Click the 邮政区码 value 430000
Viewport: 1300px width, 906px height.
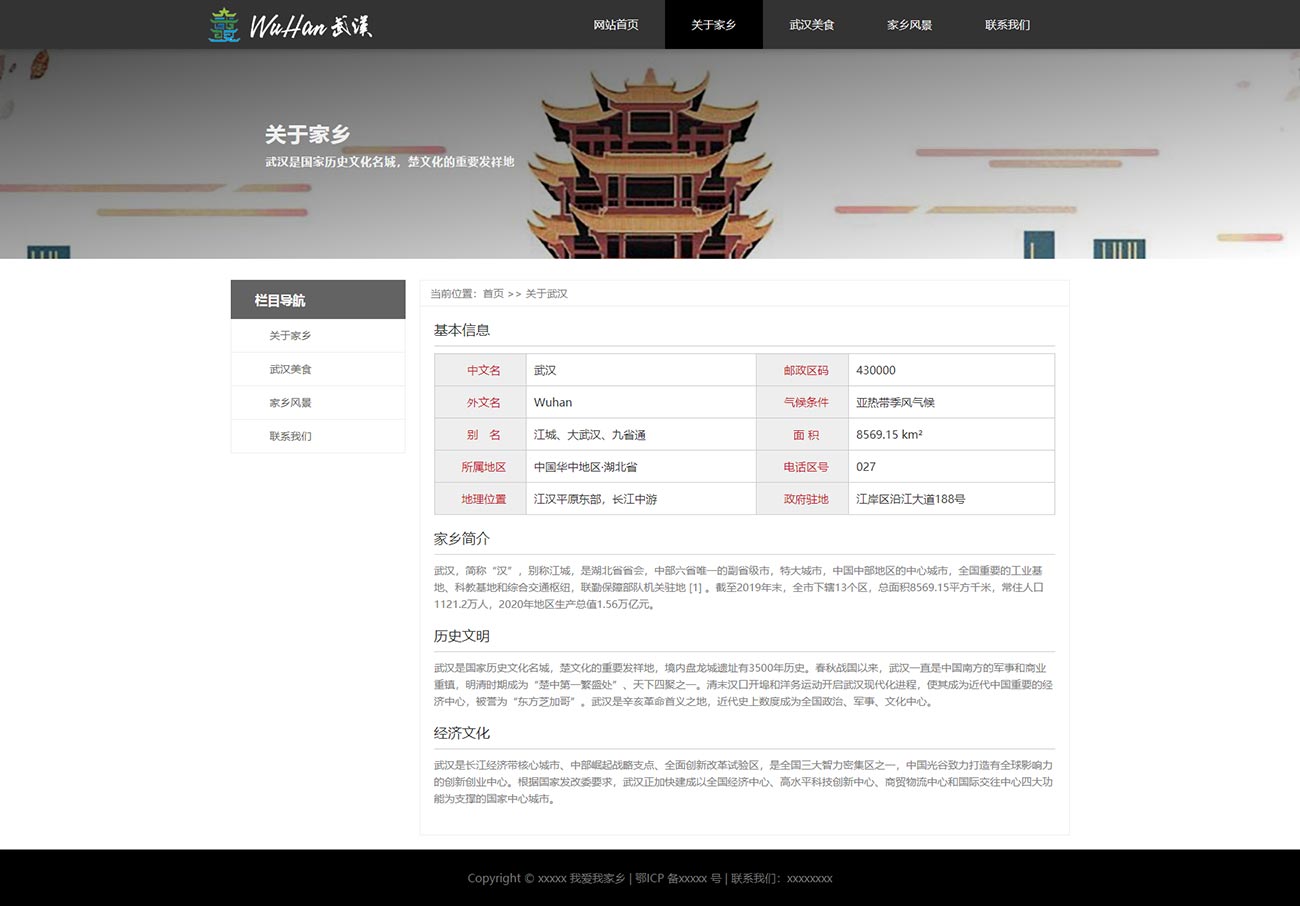[x=876, y=370]
